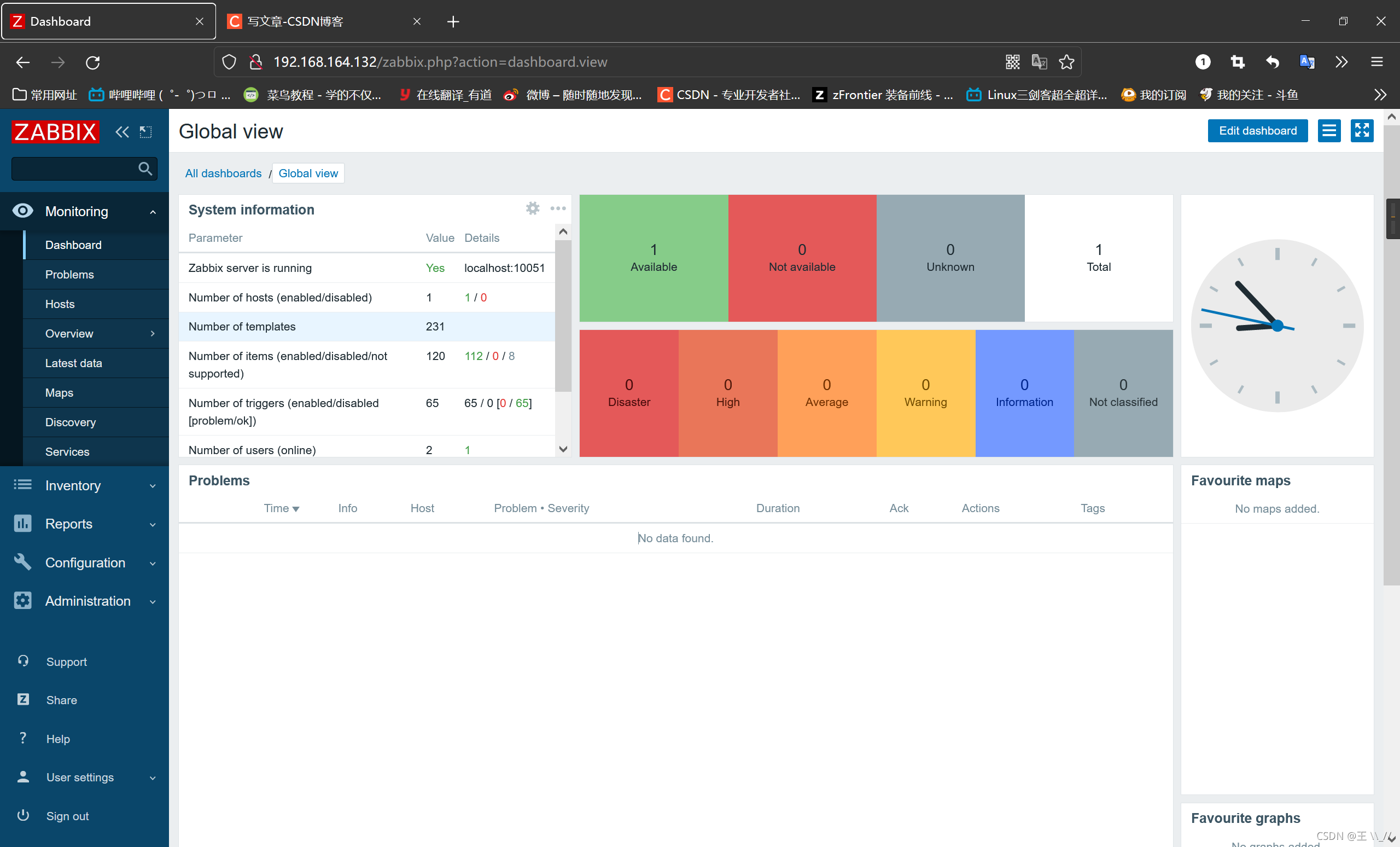Image resolution: width=1400 pixels, height=847 pixels.
Task: Click the browser reload page icon
Action: point(92,62)
